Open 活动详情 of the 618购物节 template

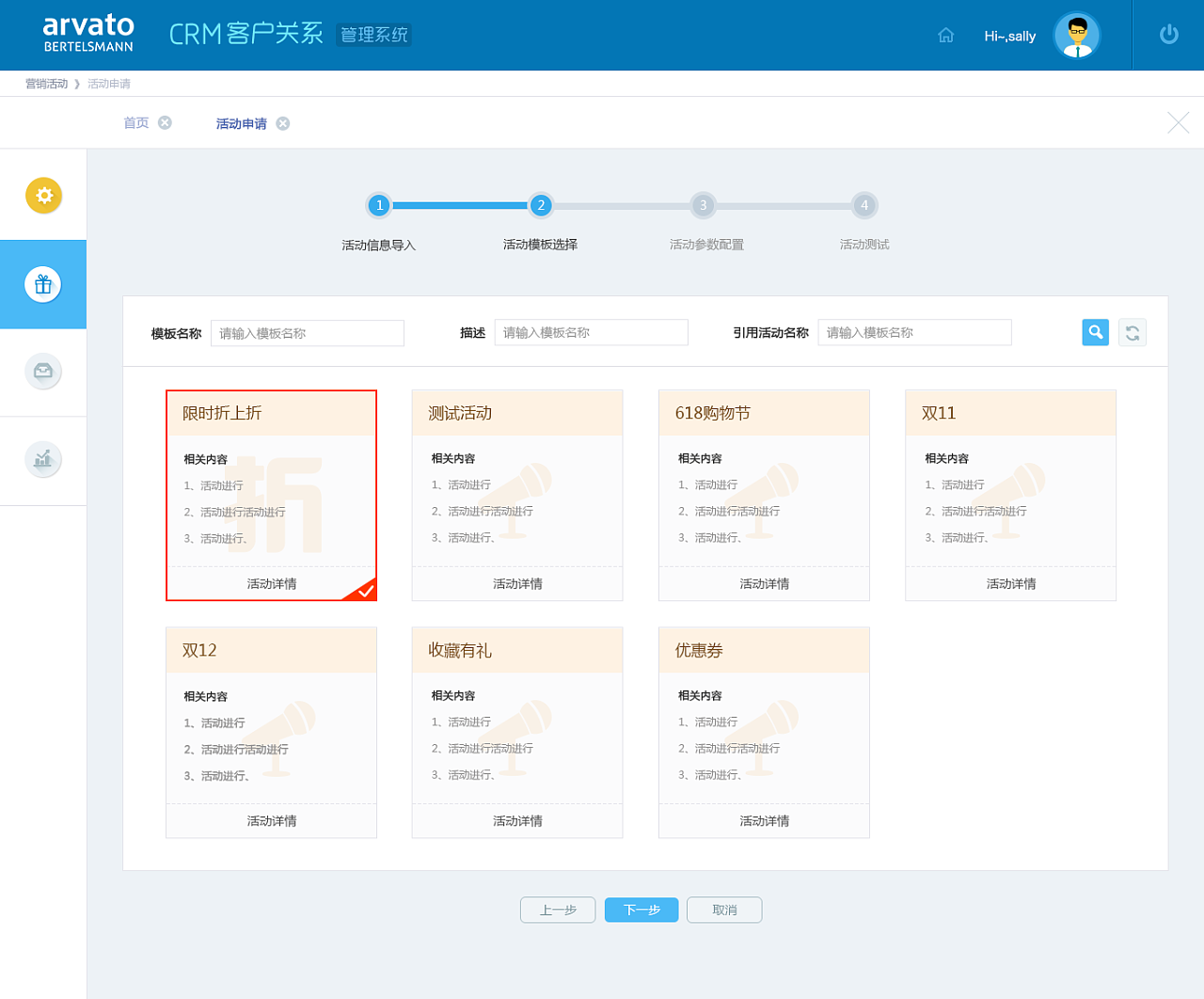point(764,583)
